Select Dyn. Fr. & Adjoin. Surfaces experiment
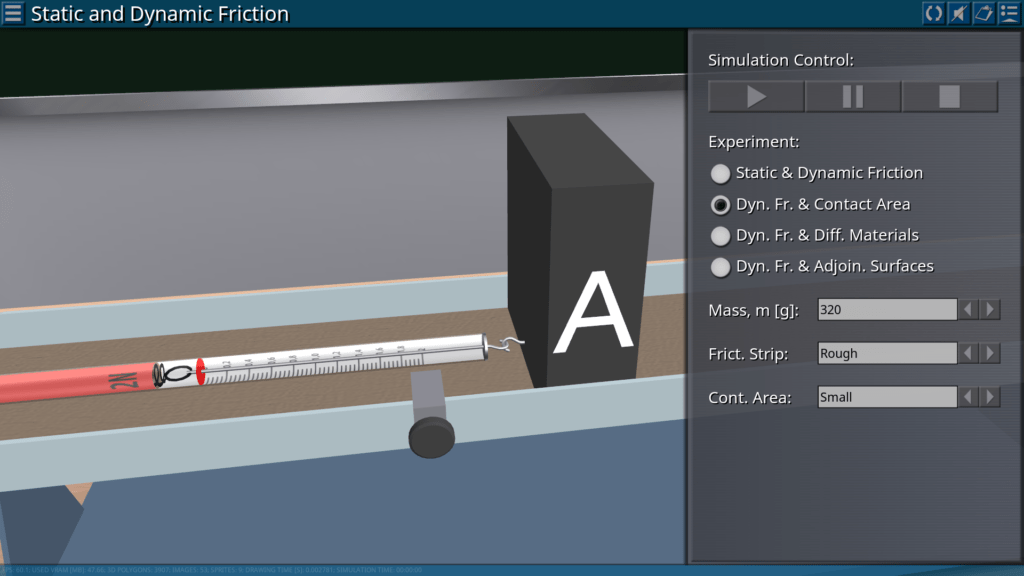This screenshot has width=1024, height=576. pos(720,267)
